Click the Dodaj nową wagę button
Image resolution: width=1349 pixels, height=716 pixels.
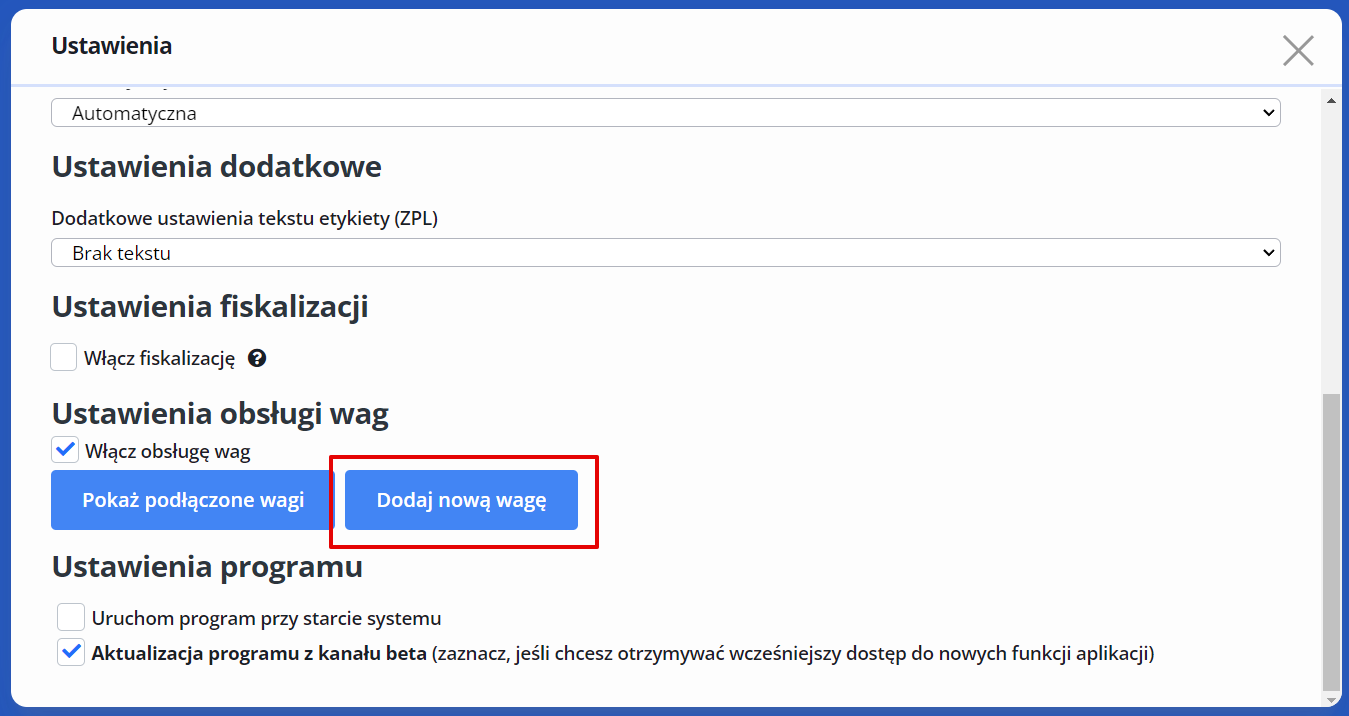[x=461, y=500]
